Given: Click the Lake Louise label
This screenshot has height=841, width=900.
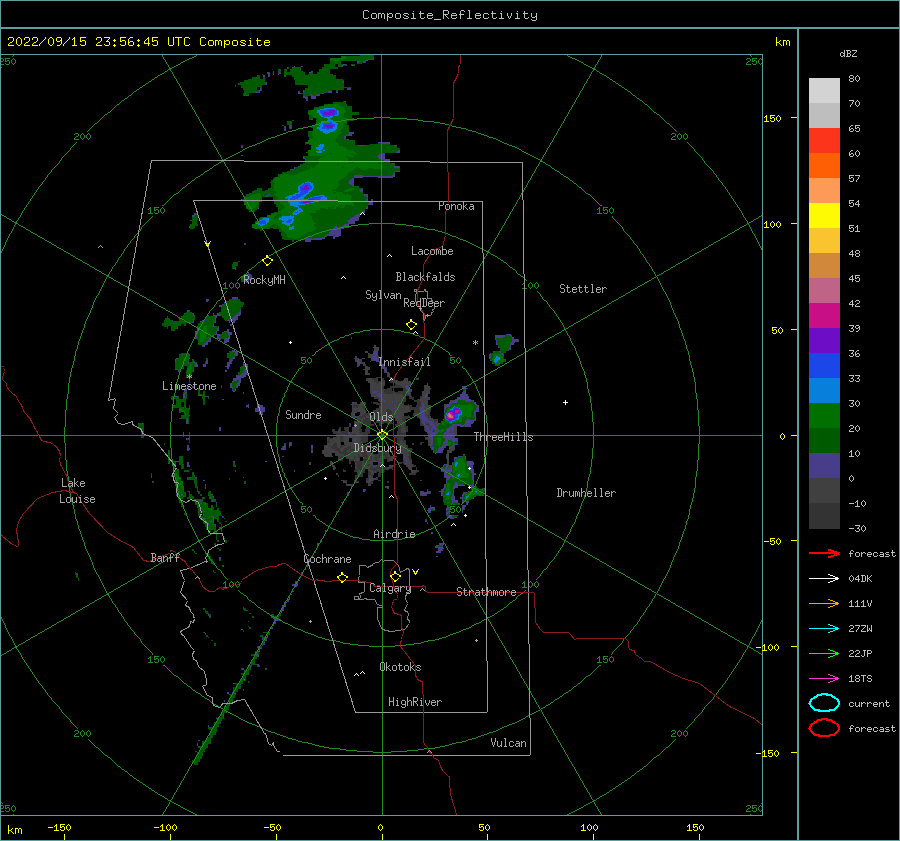Looking at the screenshot, I should pyautogui.click(x=77, y=491).
